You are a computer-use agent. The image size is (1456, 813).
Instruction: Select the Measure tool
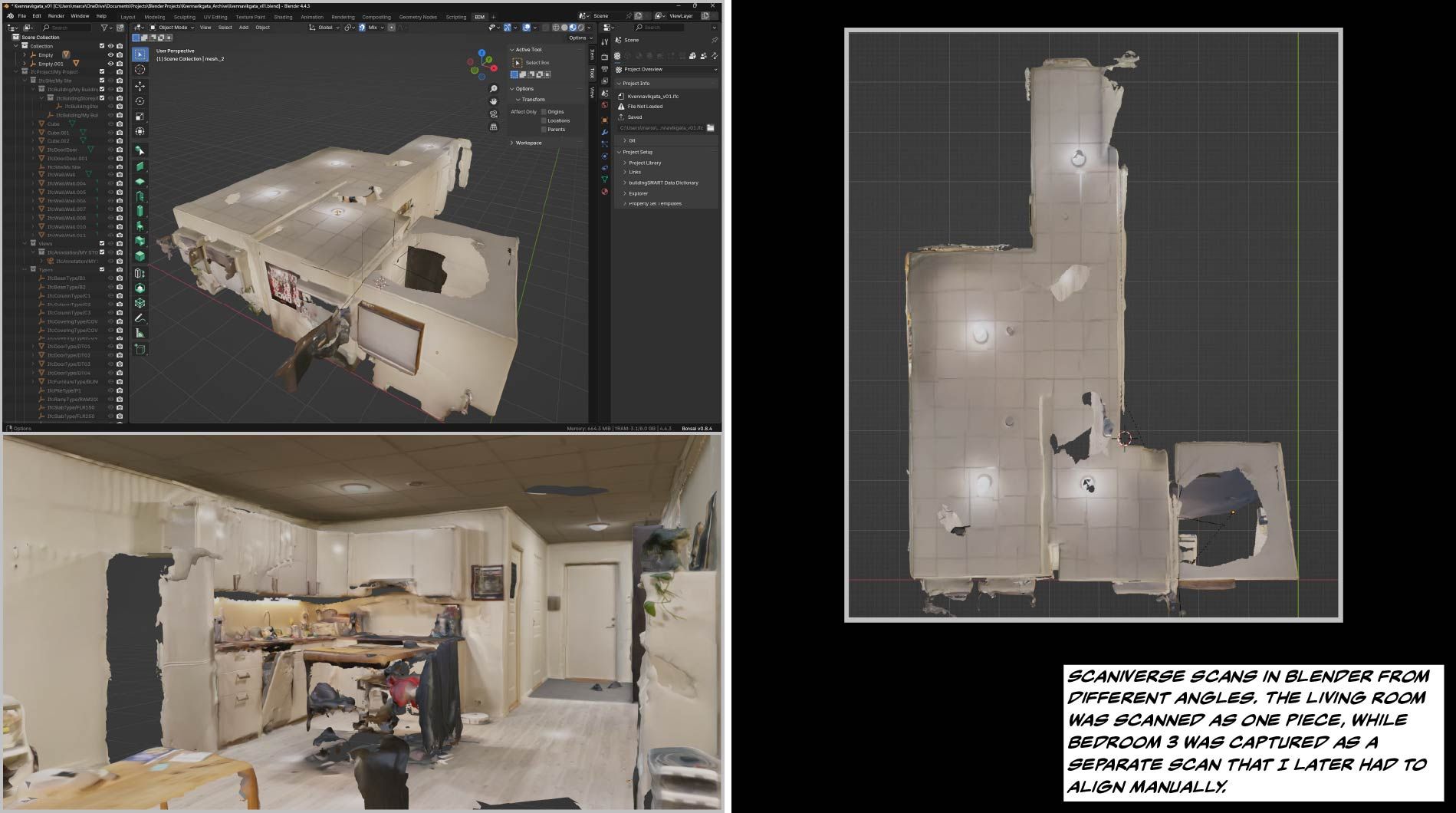click(x=140, y=333)
